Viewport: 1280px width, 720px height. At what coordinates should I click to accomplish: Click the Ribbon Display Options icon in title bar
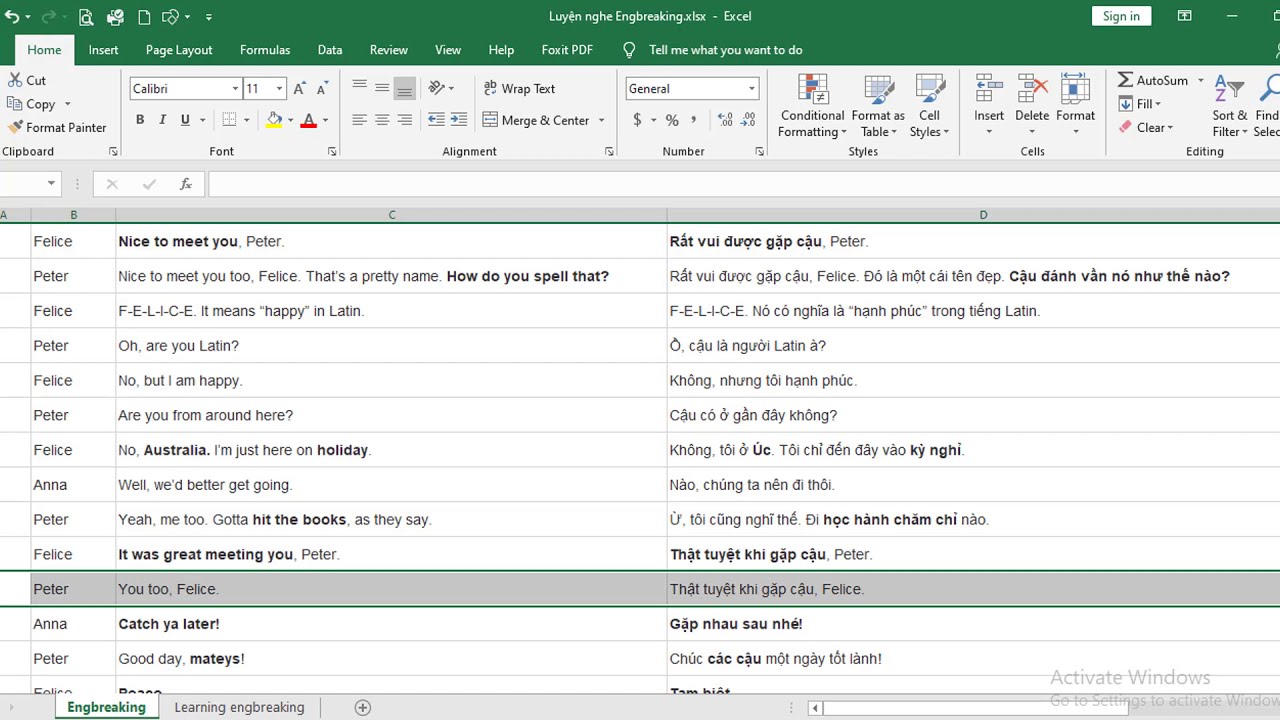point(1184,16)
